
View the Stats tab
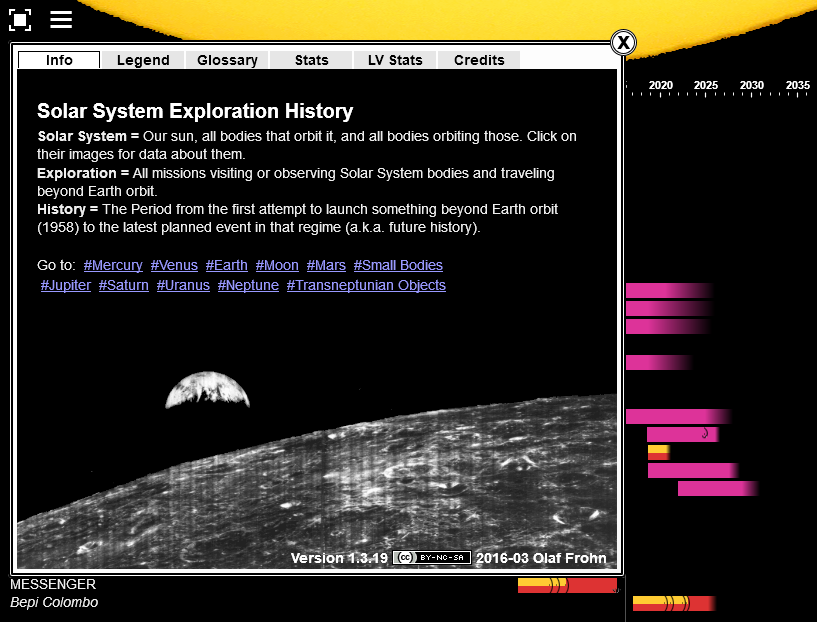pyautogui.click(x=310, y=60)
